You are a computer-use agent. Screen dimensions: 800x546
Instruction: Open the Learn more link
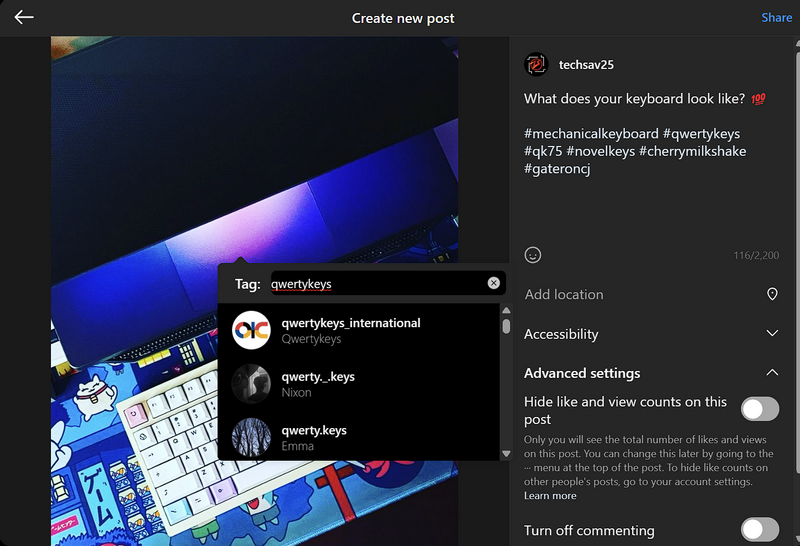[550, 496]
